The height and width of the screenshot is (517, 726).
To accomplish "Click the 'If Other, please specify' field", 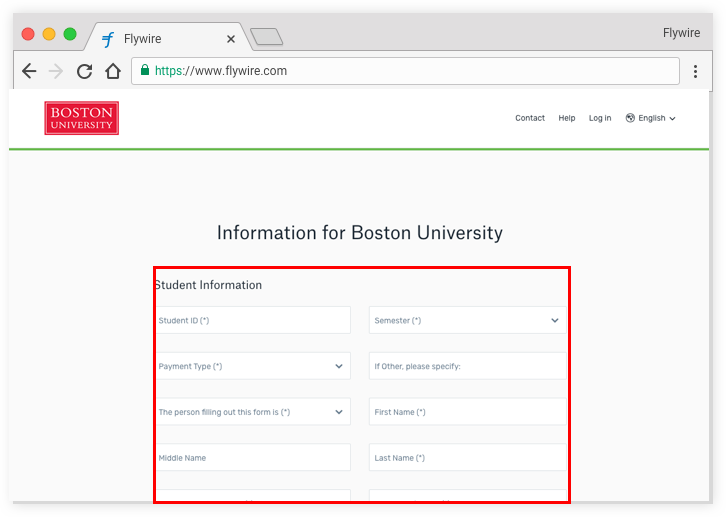I will [467, 366].
